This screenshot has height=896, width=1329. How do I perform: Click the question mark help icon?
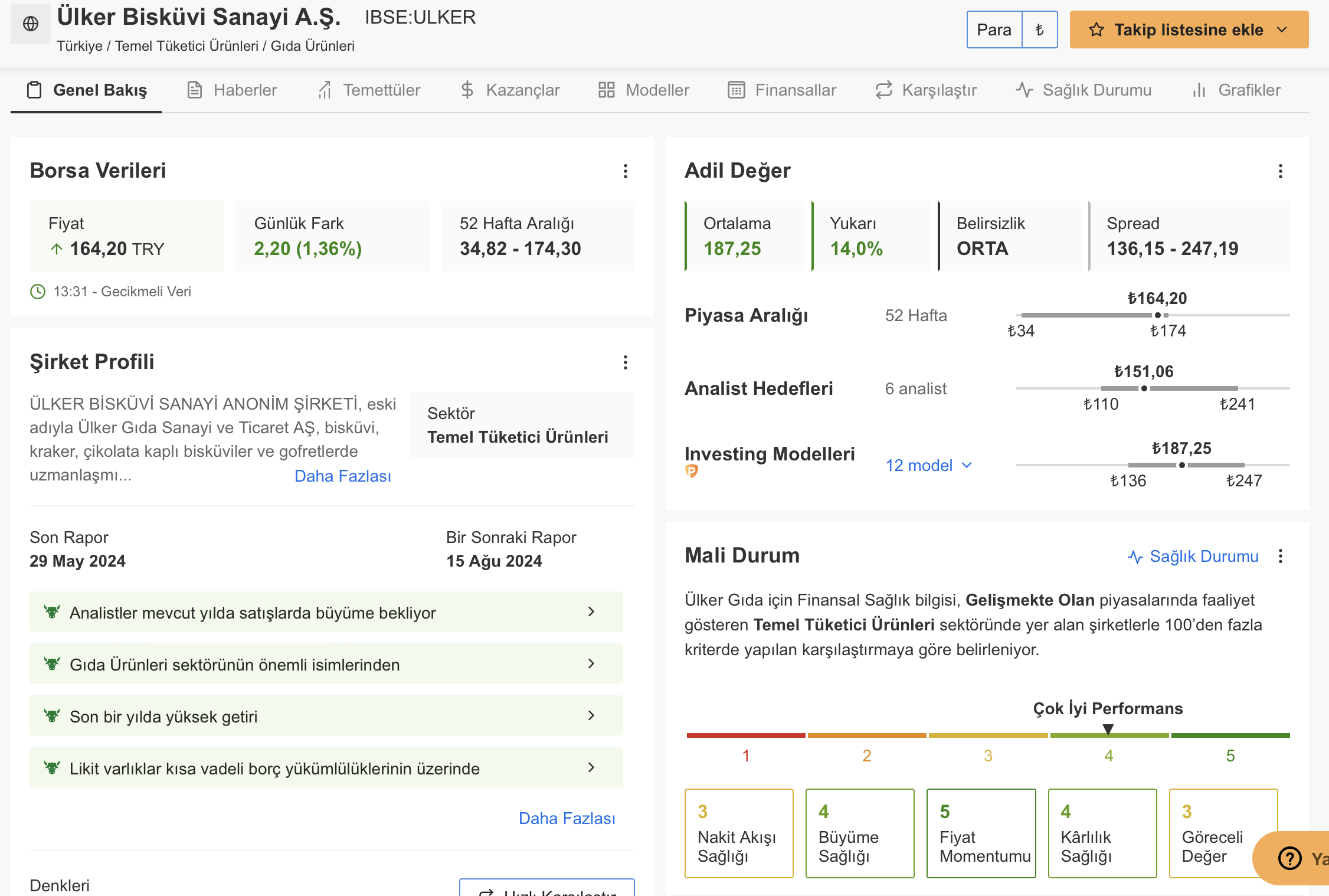point(1290,858)
